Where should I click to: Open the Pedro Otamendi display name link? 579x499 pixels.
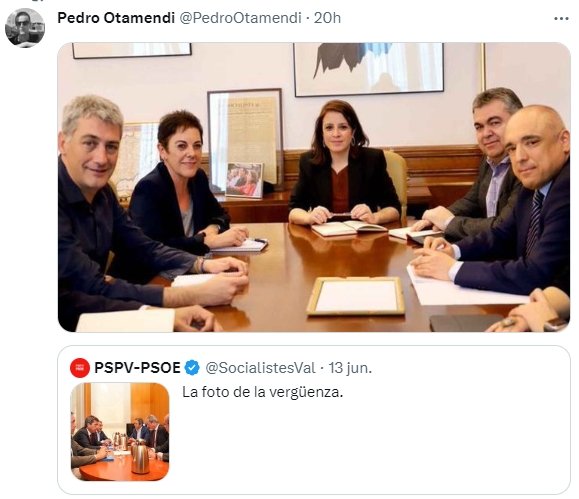(116, 18)
